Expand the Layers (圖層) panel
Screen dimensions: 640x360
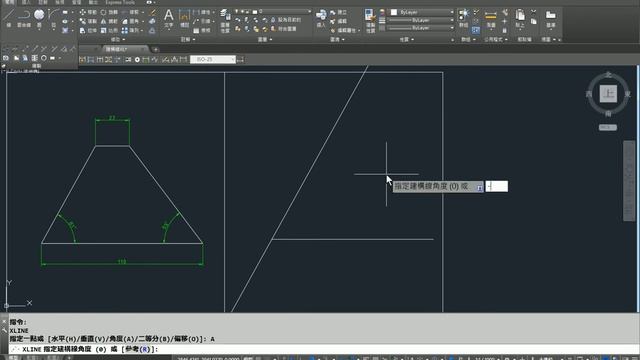coord(265,40)
